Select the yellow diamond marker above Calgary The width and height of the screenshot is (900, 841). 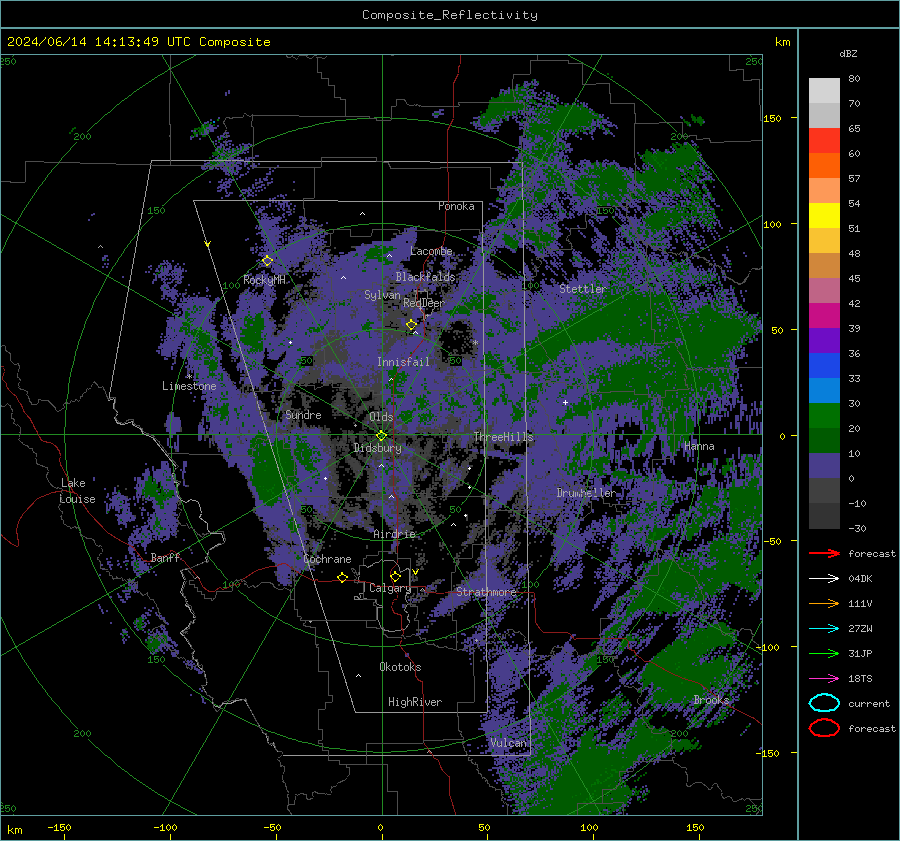[x=395, y=576]
